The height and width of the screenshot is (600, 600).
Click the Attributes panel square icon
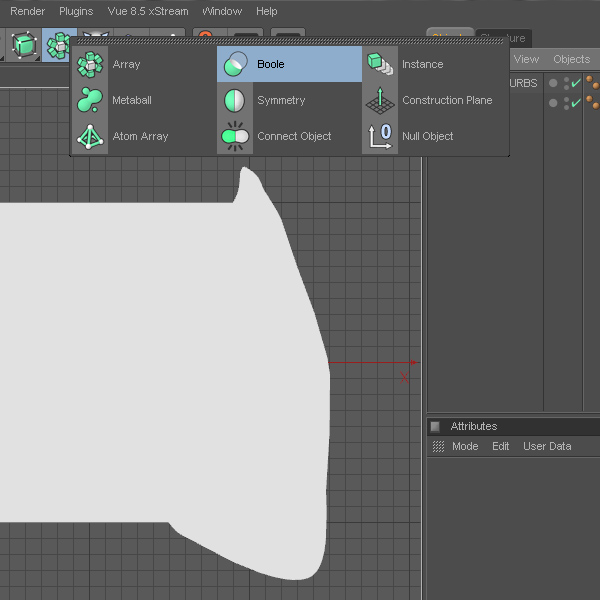(435, 426)
